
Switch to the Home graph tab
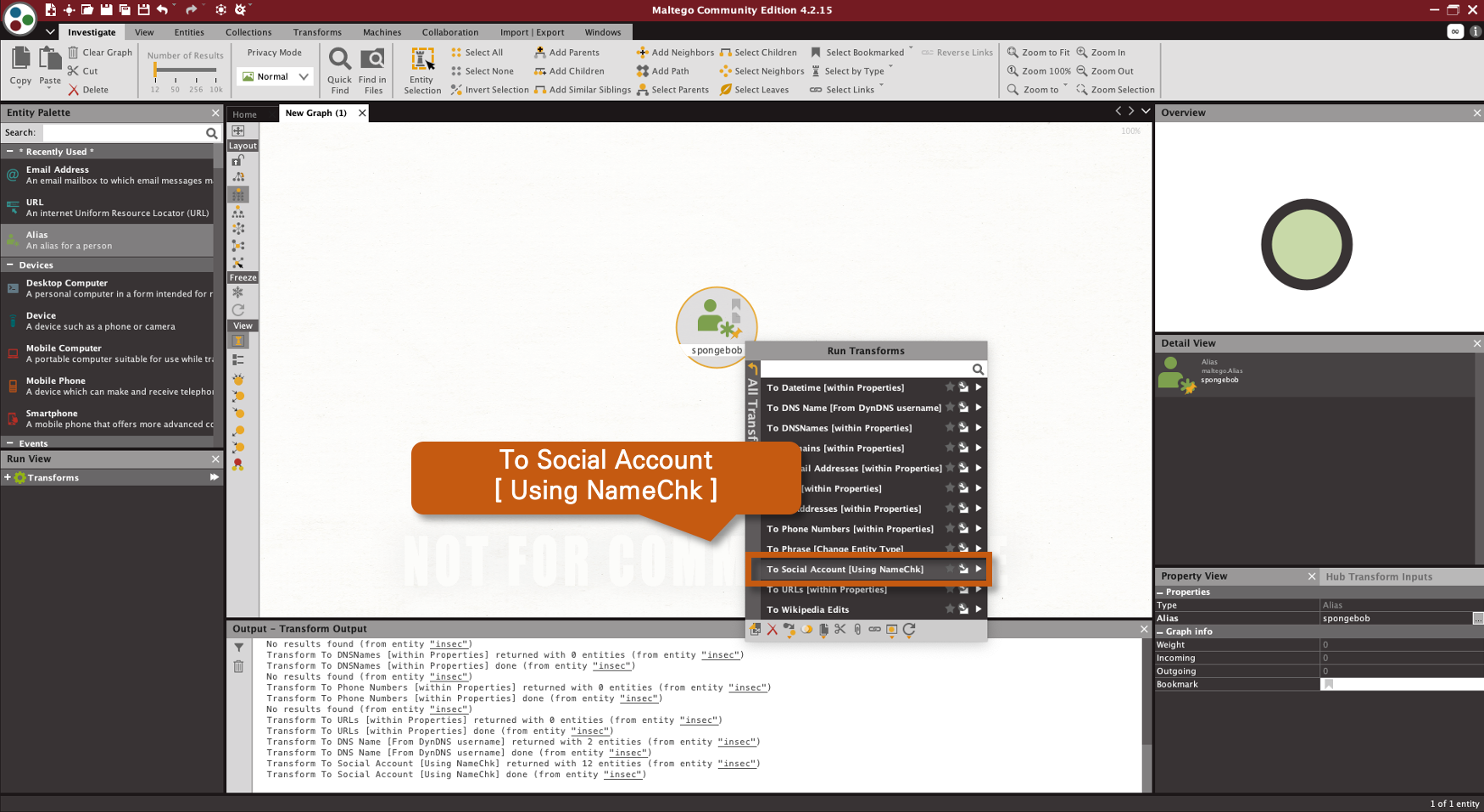click(x=244, y=114)
